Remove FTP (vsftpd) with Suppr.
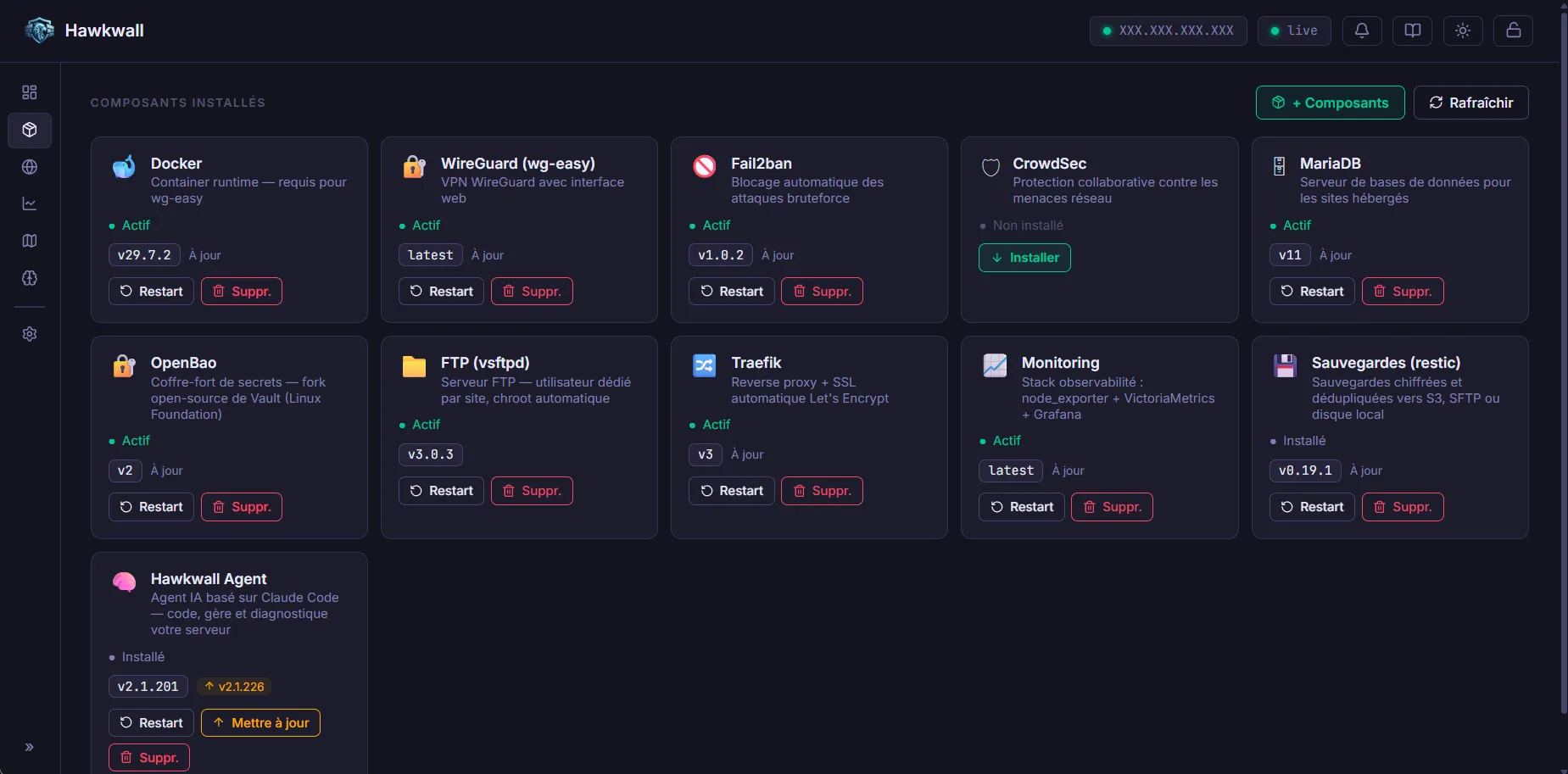 point(532,491)
